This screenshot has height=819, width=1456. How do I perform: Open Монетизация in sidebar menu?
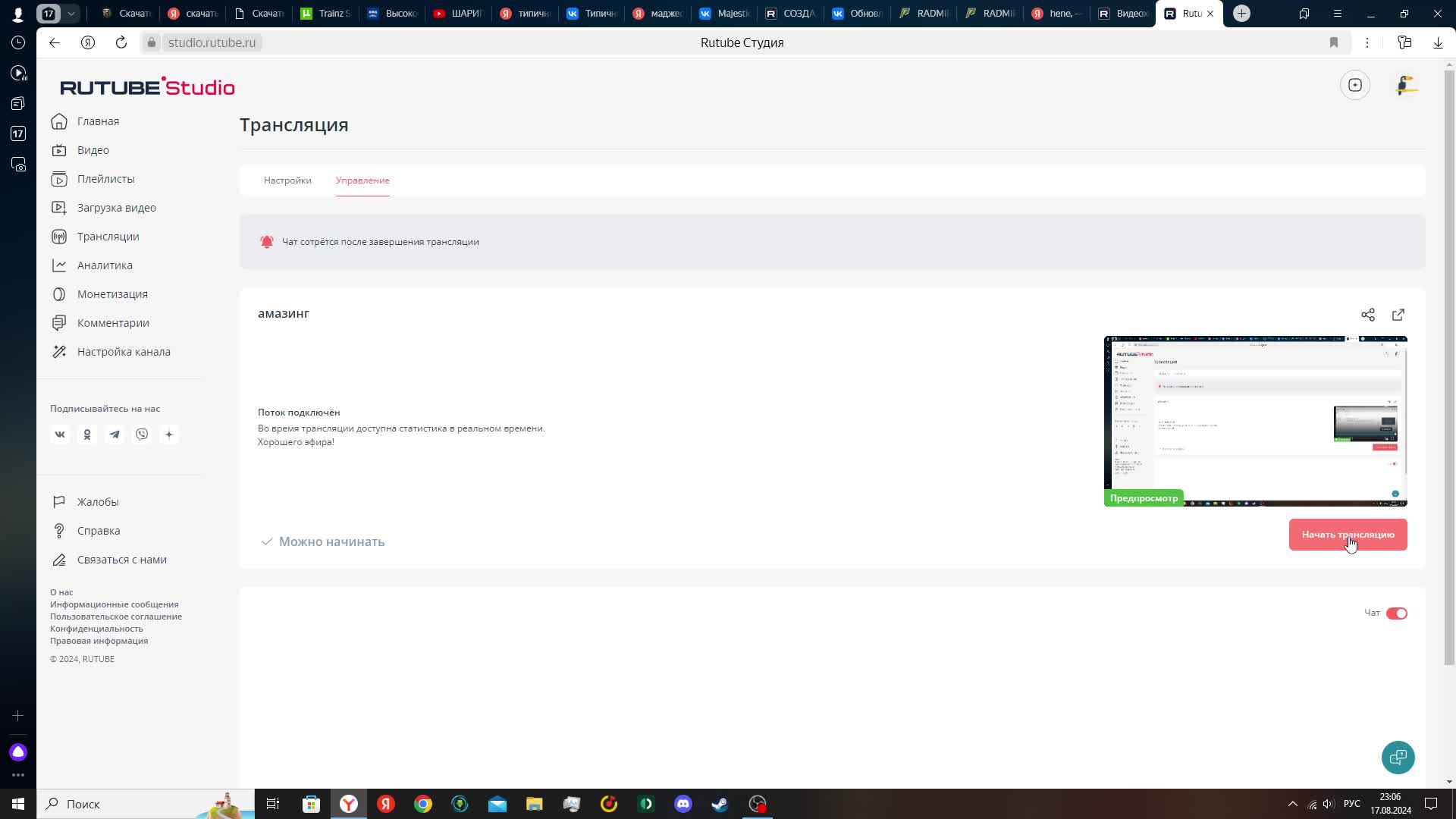[112, 294]
